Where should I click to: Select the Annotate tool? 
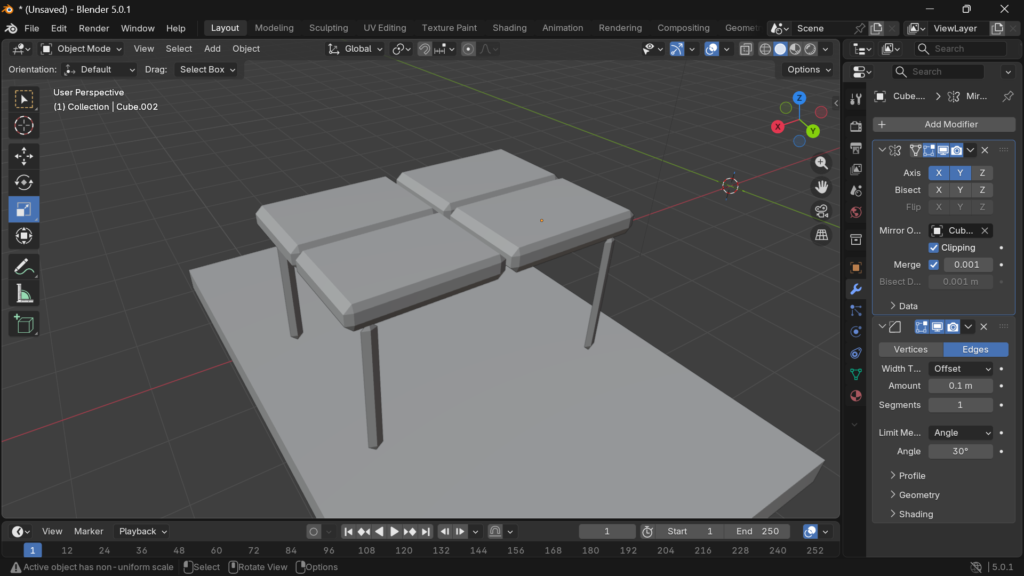[x=23, y=265]
